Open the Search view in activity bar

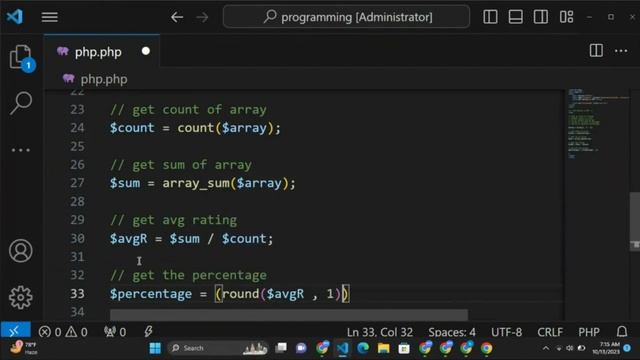(21, 103)
